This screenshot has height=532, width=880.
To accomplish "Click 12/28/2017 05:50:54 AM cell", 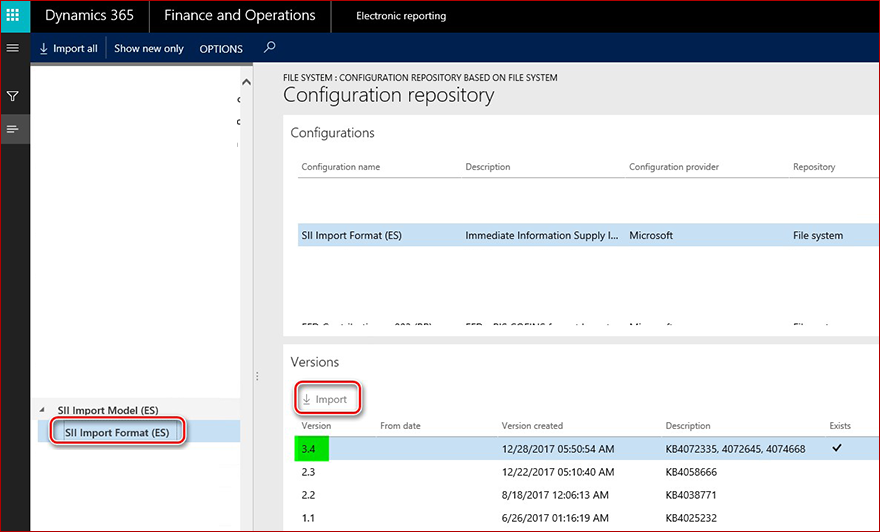I will (558, 449).
